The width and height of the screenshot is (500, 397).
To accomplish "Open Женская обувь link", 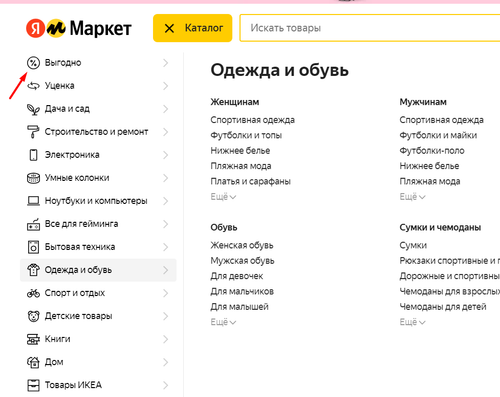I will point(242,245).
